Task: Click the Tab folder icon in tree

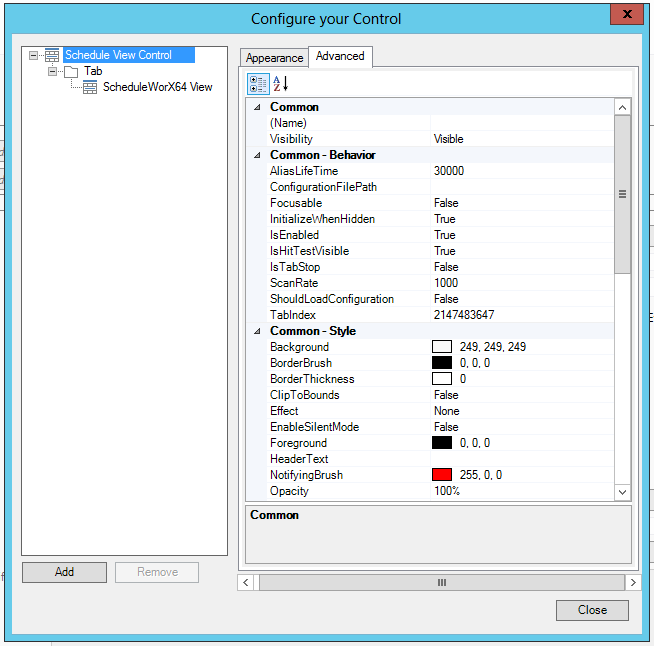Action: 71,71
